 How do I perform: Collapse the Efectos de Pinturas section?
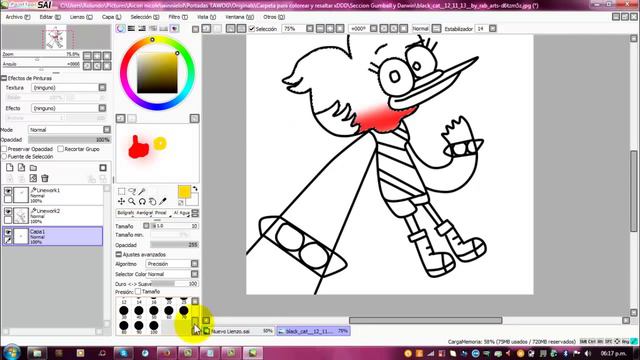[x=4, y=78]
